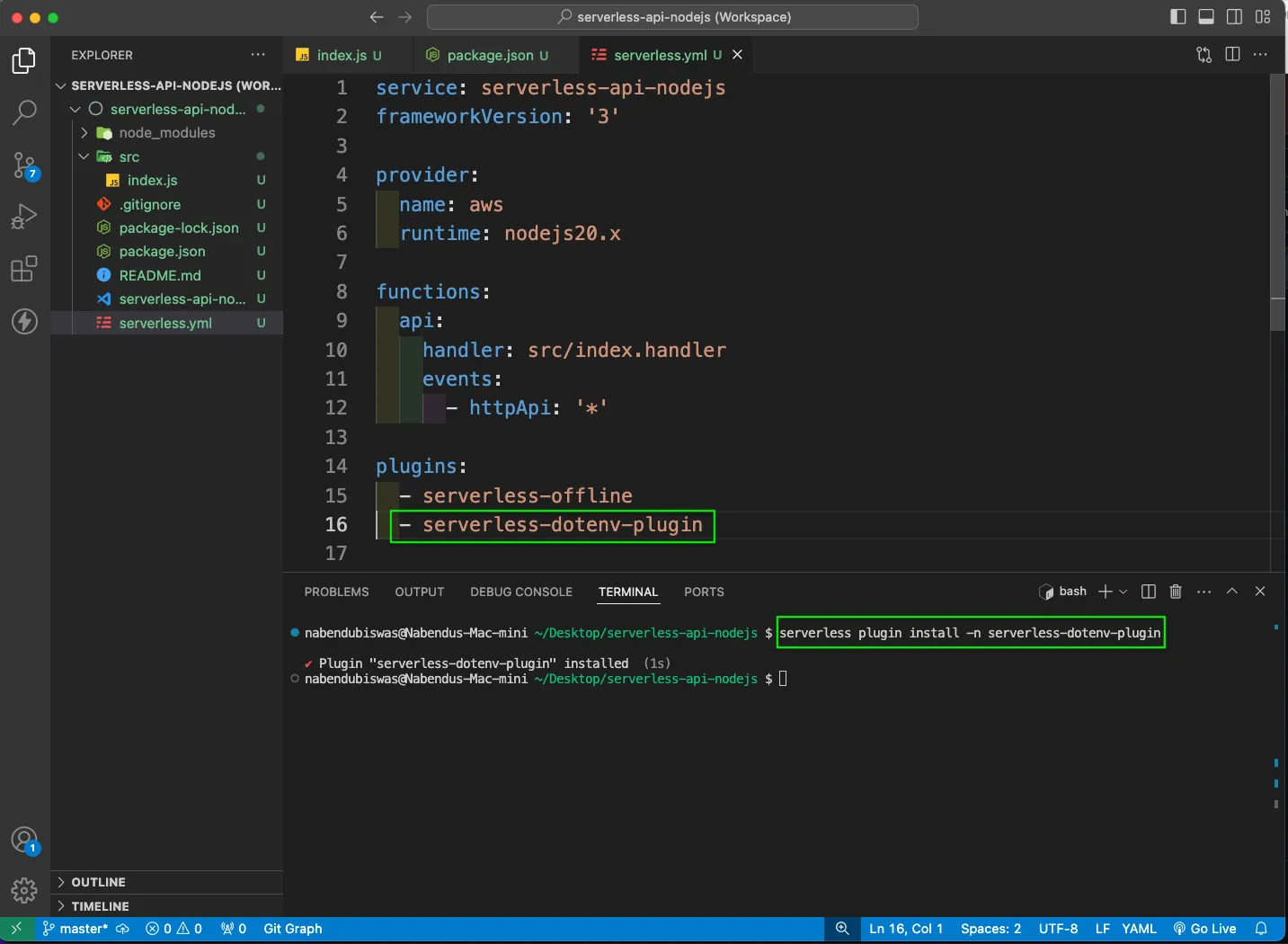Open the Extensions view
Screen dimensions: 1288x944
pyautogui.click(x=24, y=269)
